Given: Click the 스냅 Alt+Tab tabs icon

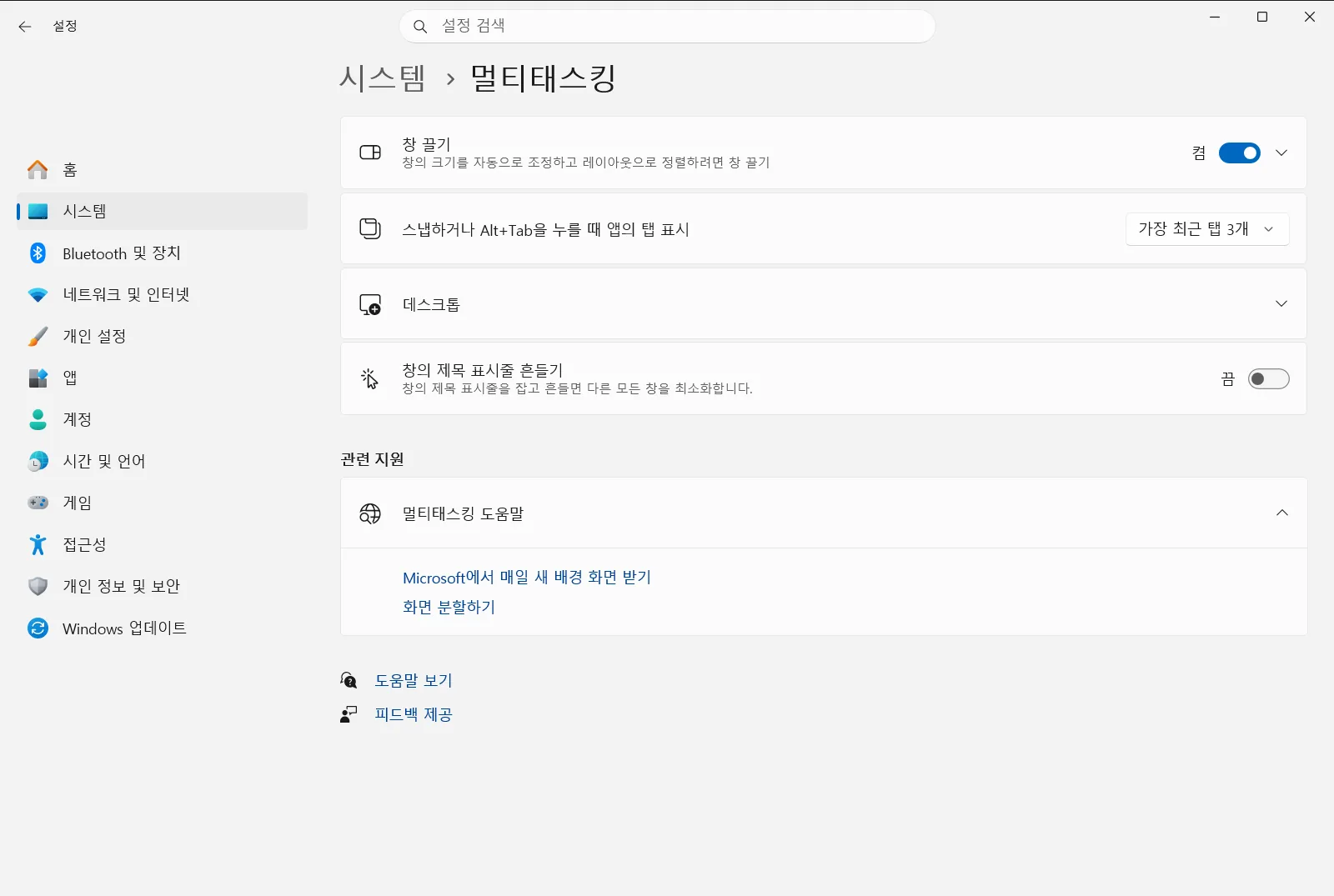Looking at the screenshot, I should (370, 229).
